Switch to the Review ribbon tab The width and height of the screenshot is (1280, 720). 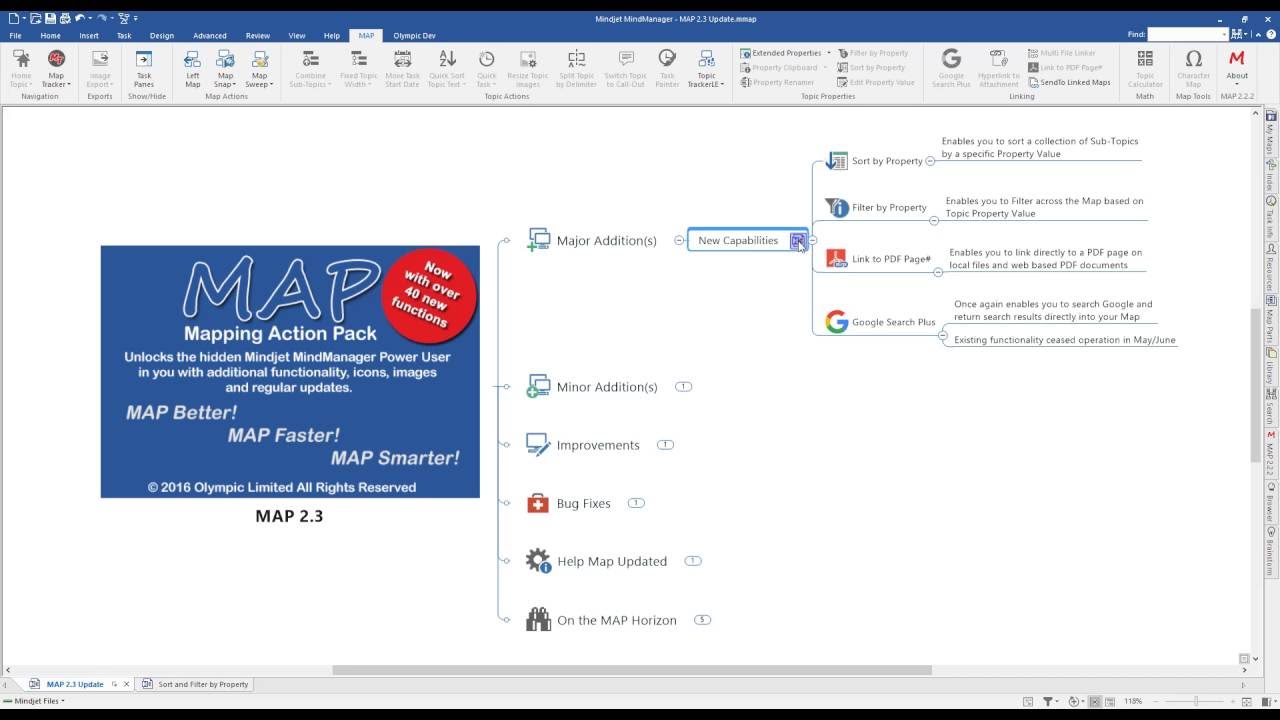click(257, 35)
